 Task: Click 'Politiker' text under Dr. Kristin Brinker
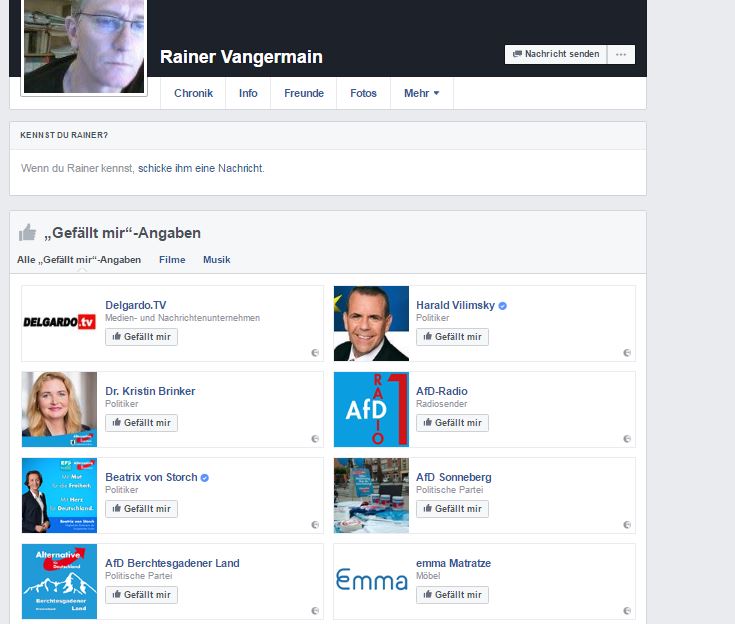(121, 404)
